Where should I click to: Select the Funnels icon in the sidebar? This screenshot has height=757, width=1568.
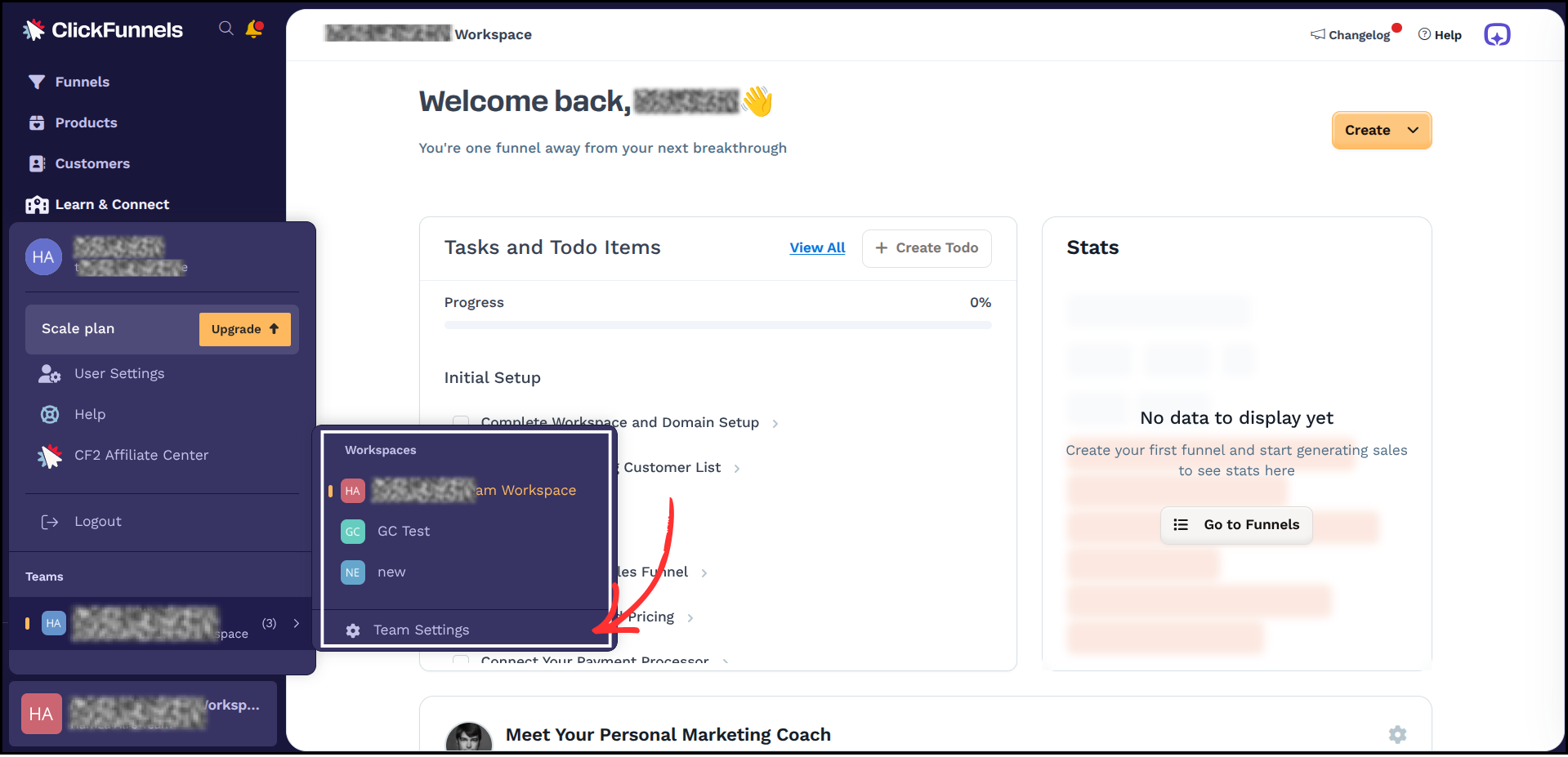coord(36,82)
